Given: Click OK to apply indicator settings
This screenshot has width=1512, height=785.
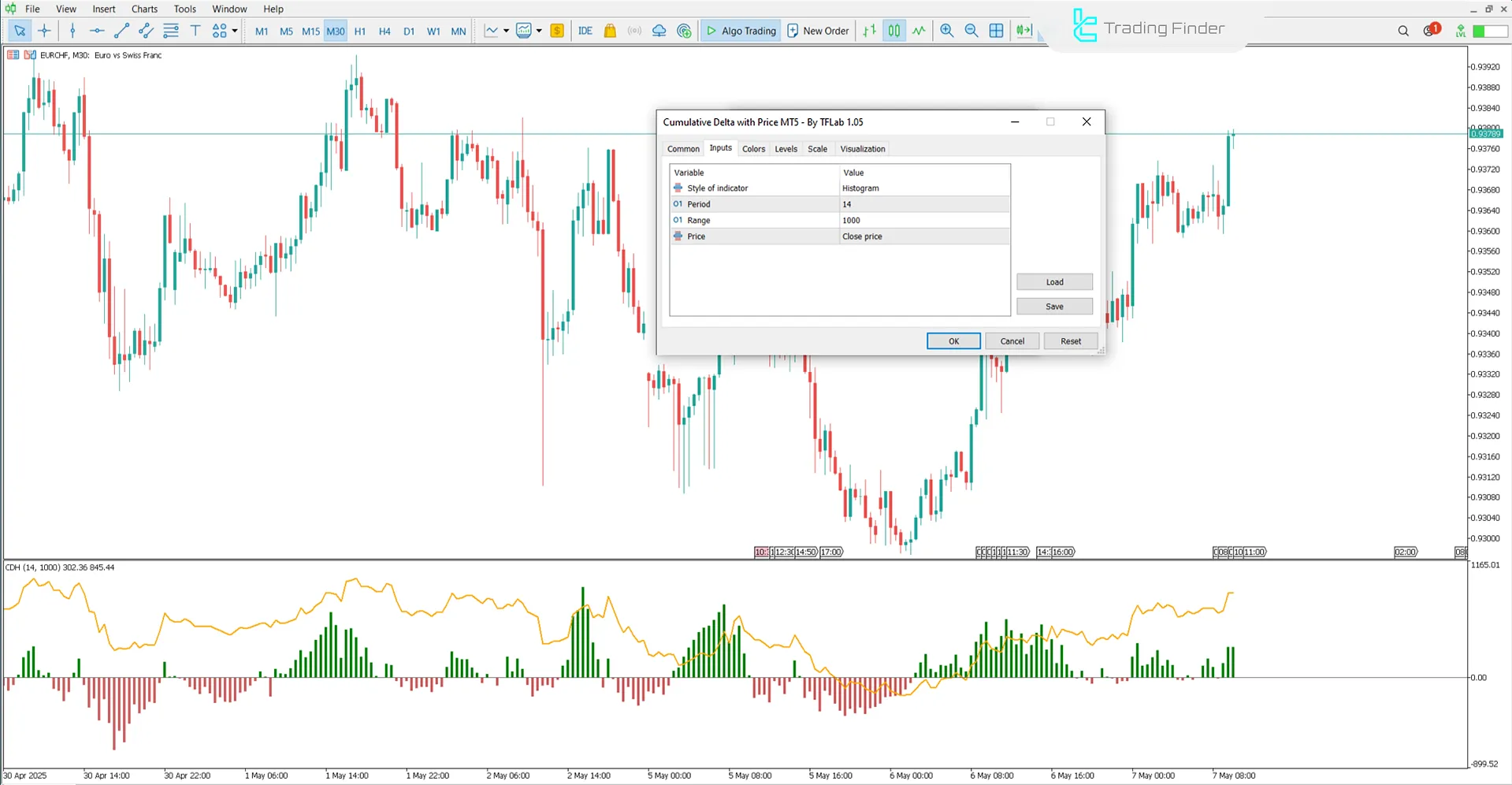Looking at the screenshot, I should (x=953, y=340).
